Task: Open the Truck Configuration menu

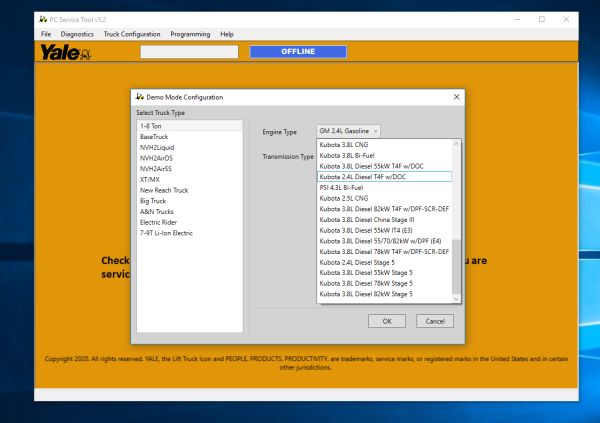Action: coord(132,34)
